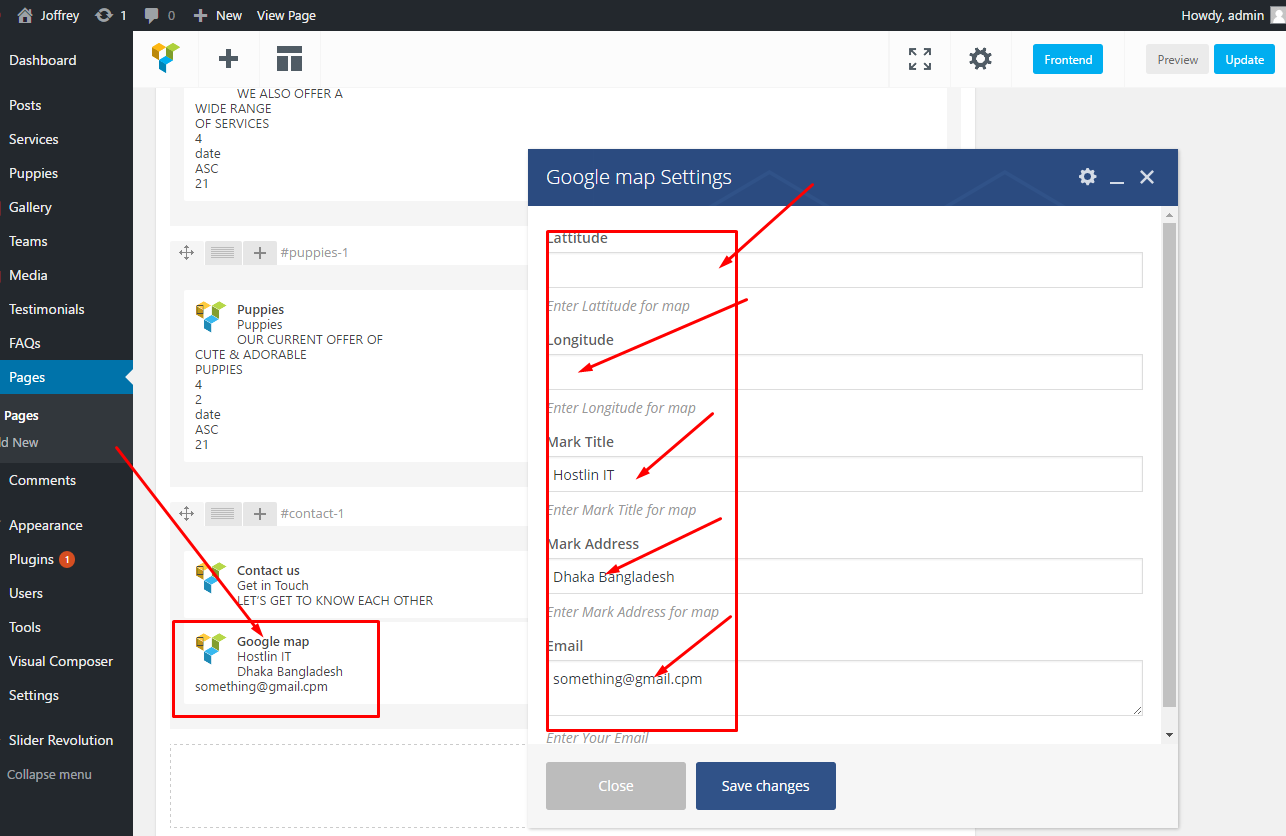Open the Plugins menu in sidebar

pyautogui.click(x=31, y=559)
